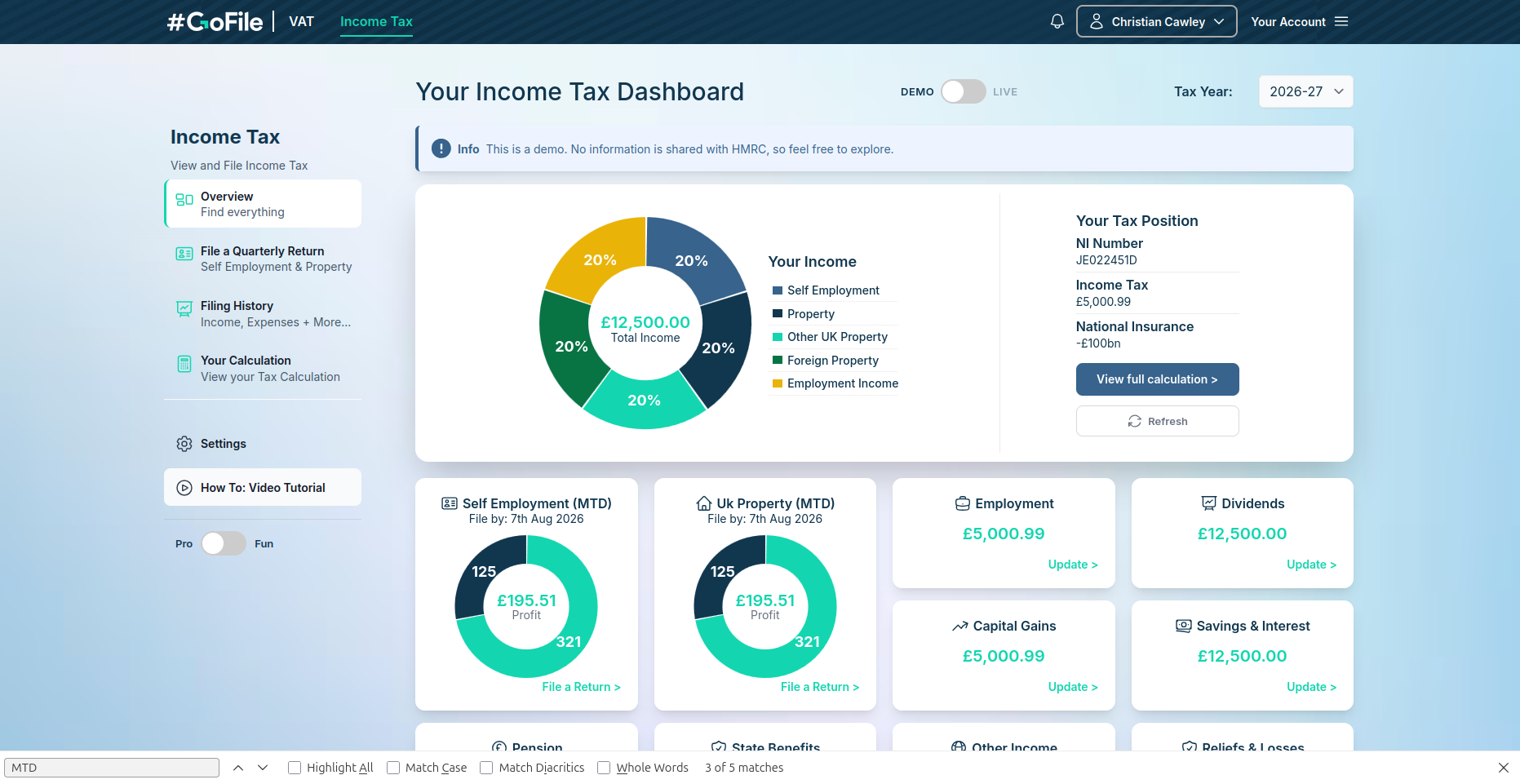Image resolution: width=1520 pixels, height=784 pixels.
Task: Click File a Return under Self Employment
Action: pyautogui.click(x=581, y=686)
